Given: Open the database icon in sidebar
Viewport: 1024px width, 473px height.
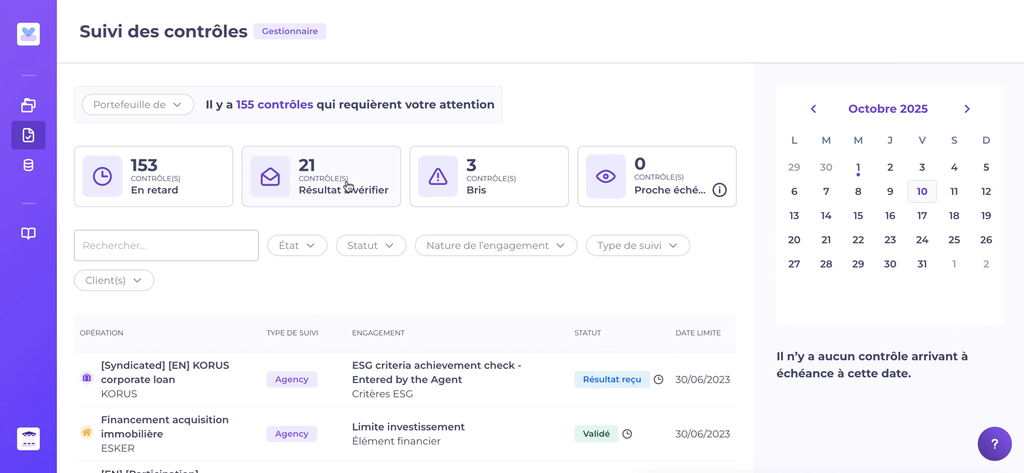Looking at the screenshot, I should pos(28,165).
